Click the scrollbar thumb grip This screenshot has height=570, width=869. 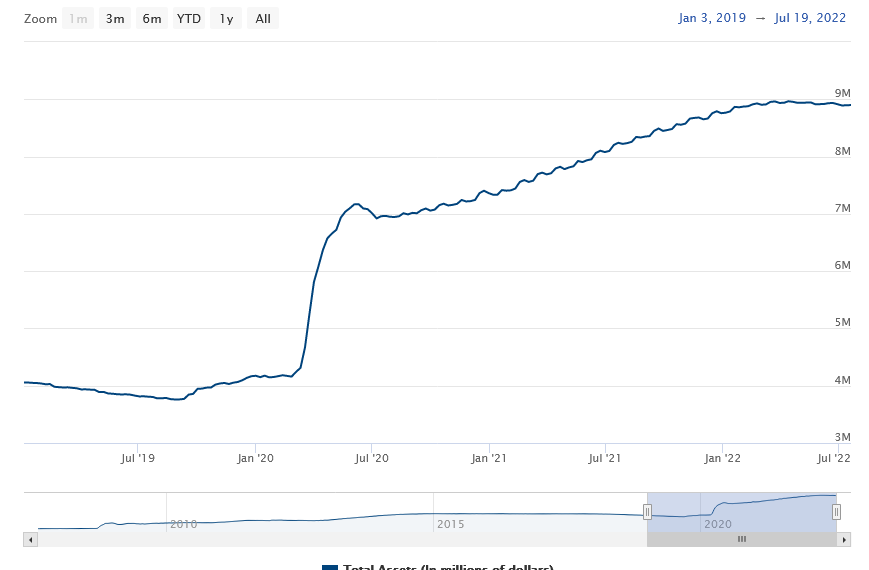(742, 539)
